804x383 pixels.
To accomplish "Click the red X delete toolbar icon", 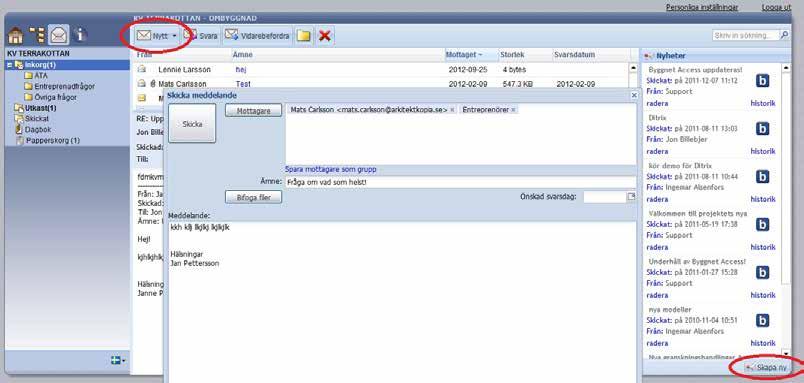I will click(324, 36).
